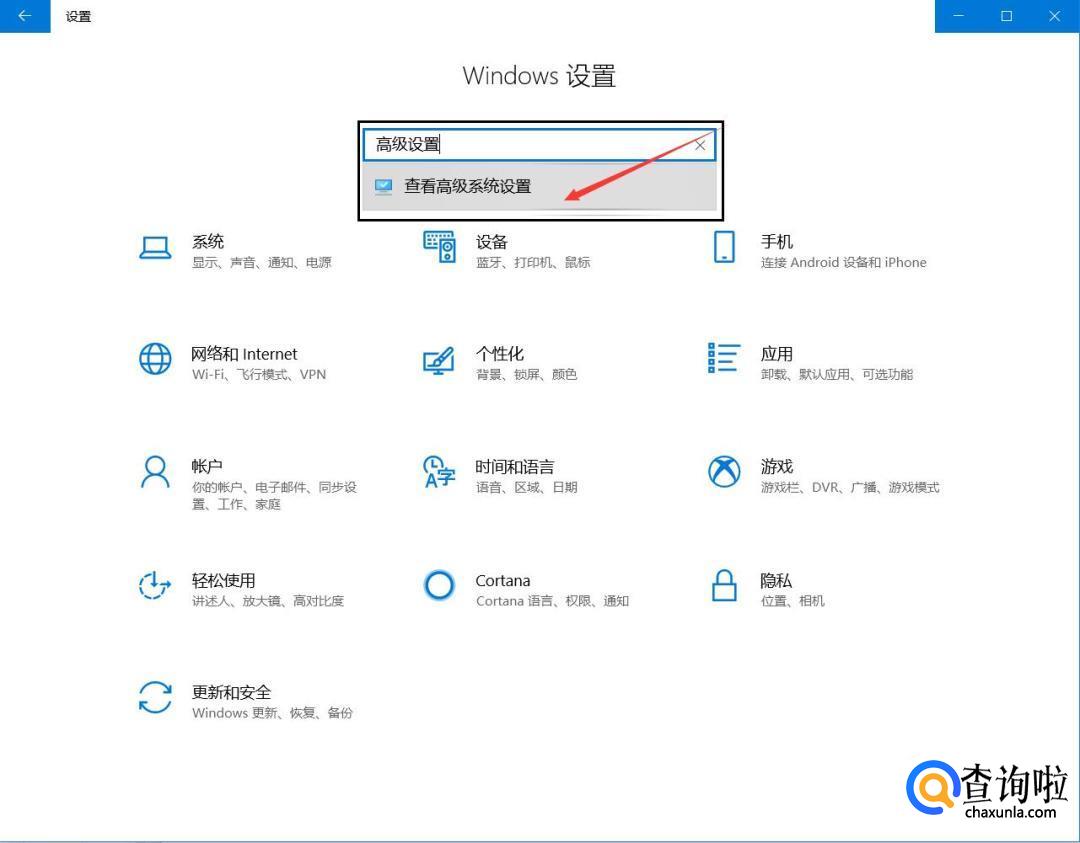Open the 游戏 settings title
Viewport: 1080px width, 843px height.
coord(777,466)
